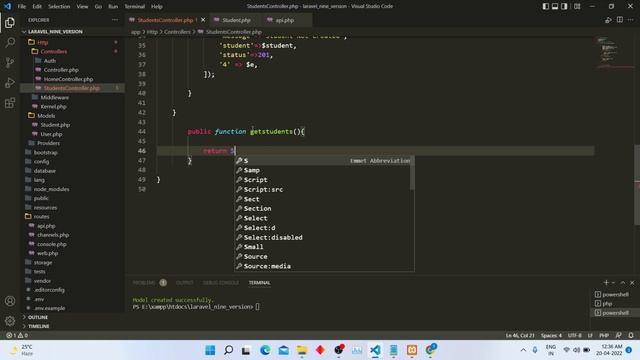
Task: Open the Terminal menu
Action: [135, 7]
